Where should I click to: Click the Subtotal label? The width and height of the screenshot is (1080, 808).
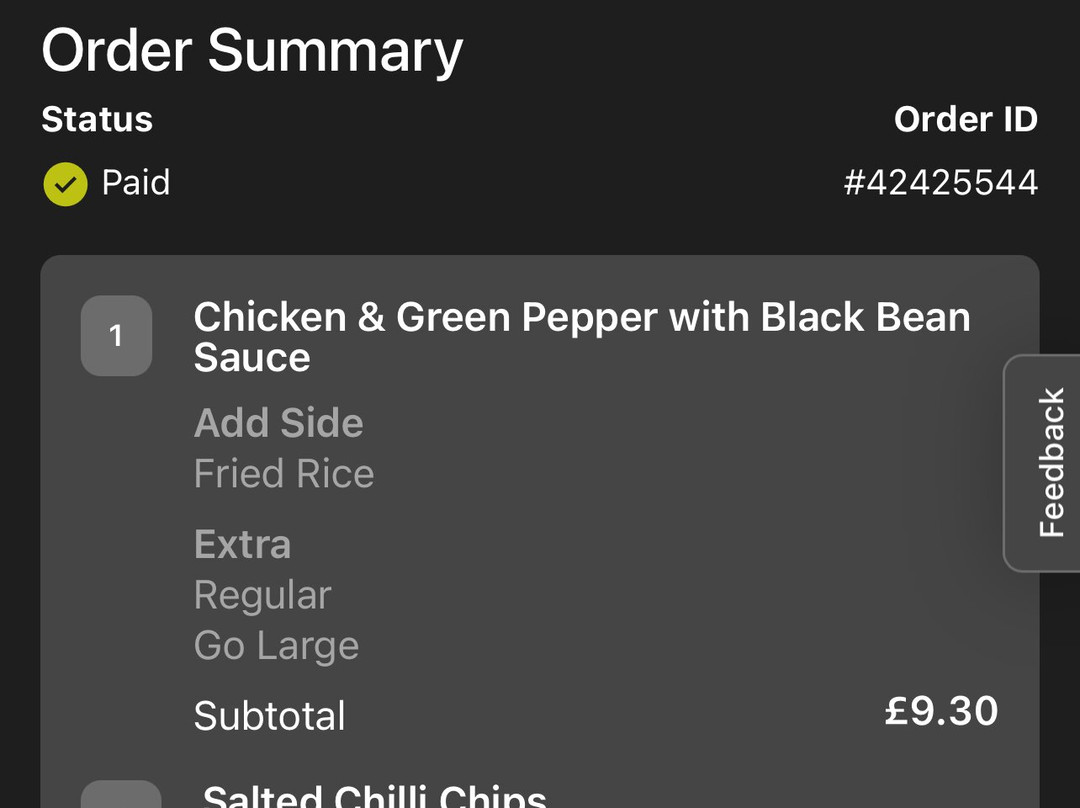tap(269, 716)
